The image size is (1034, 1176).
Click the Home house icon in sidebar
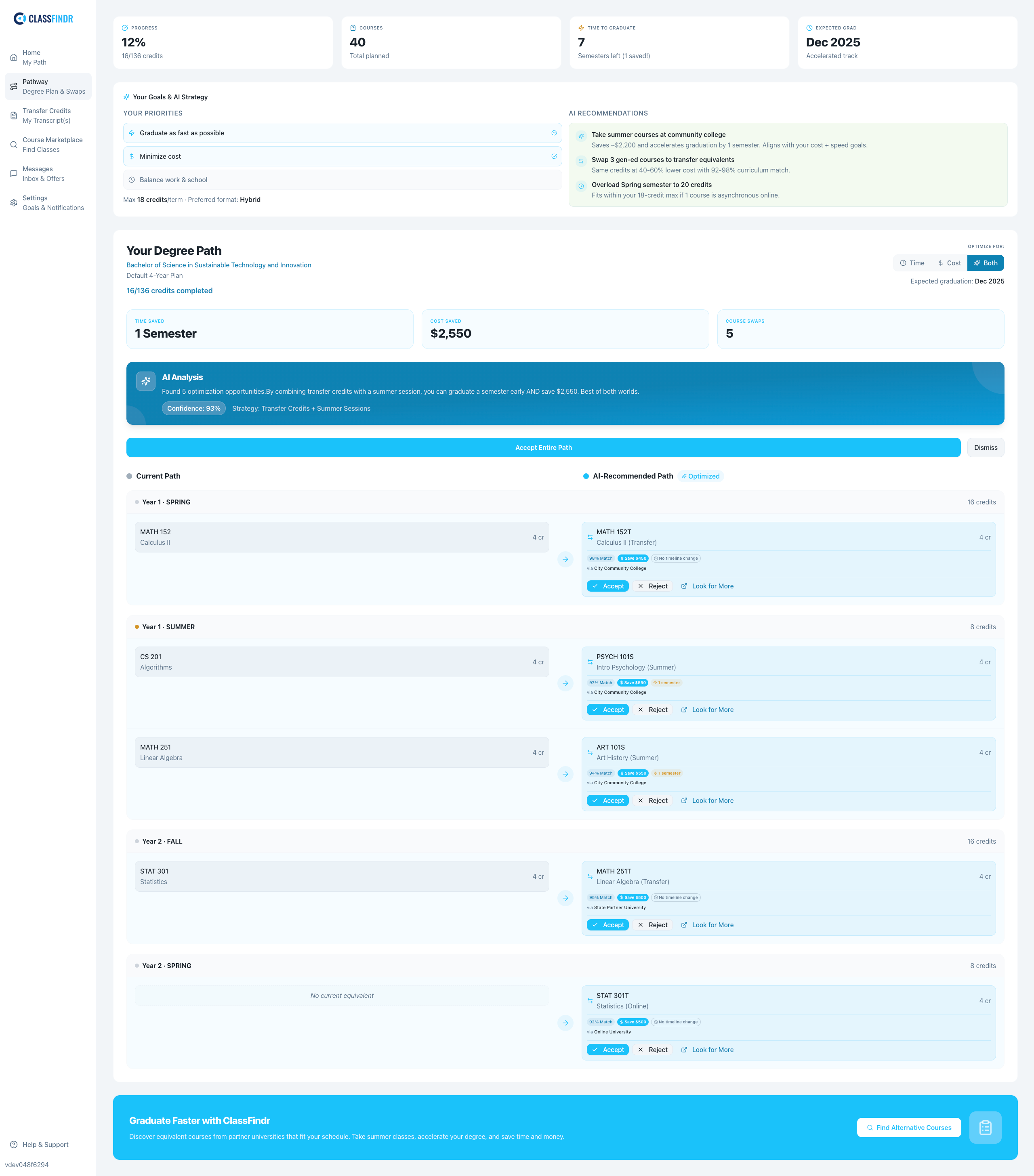pos(14,57)
